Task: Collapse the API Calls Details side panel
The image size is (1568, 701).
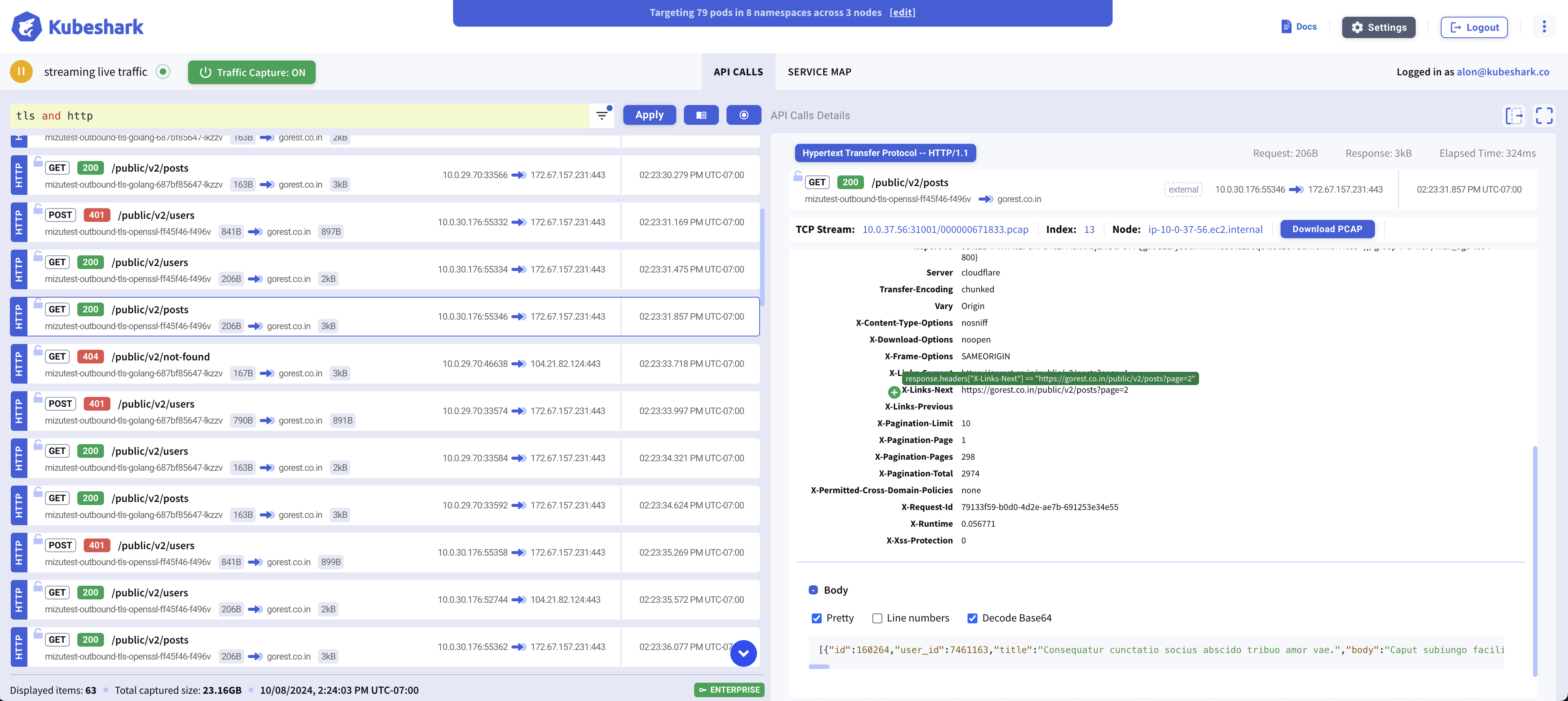Action: pyautogui.click(x=1514, y=116)
